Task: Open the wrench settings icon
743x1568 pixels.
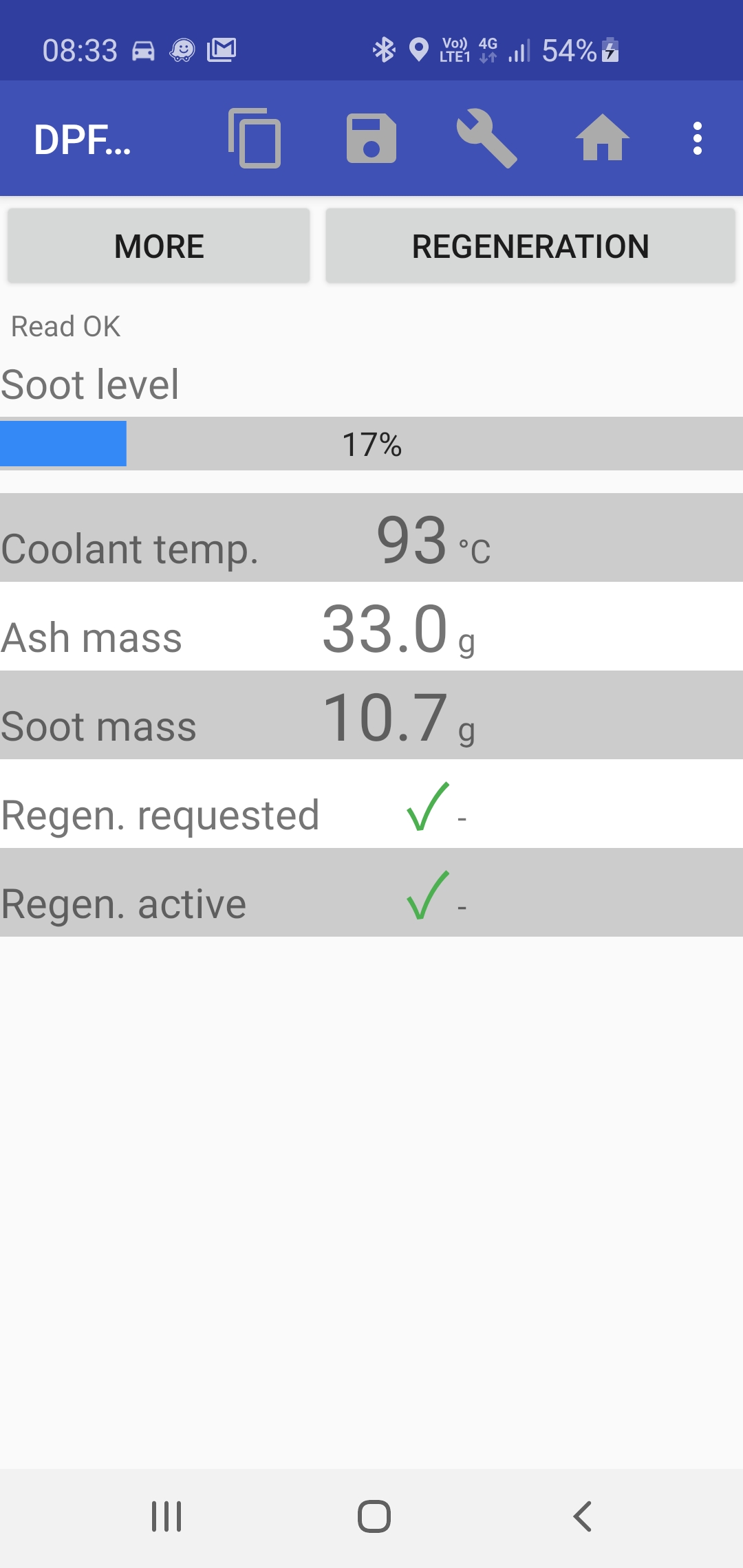Action: tap(486, 138)
